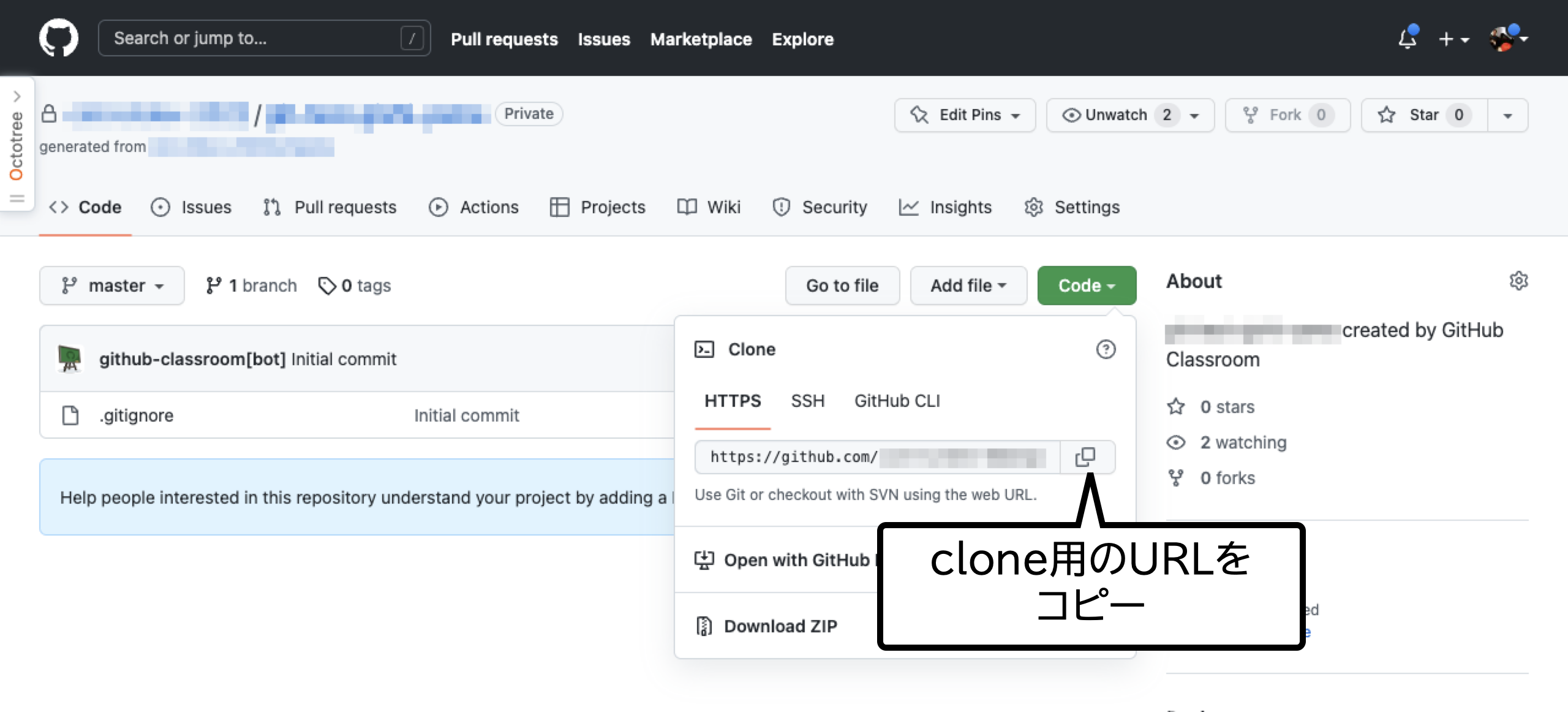
Task: Click the copy URL icon for cloning
Action: coord(1086,457)
